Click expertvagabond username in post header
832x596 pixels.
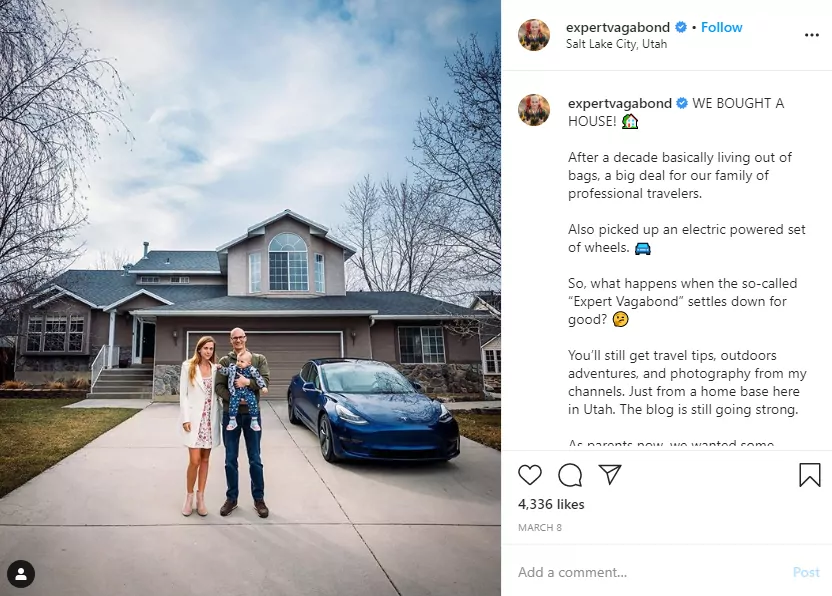(x=618, y=27)
